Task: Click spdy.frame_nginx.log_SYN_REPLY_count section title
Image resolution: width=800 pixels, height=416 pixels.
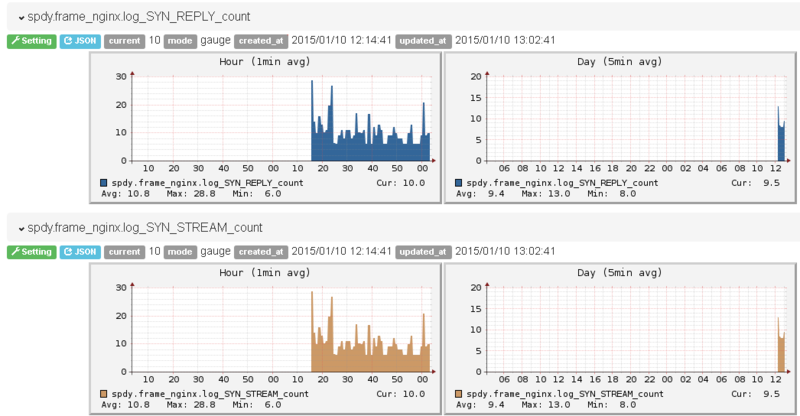Action: click(139, 17)
